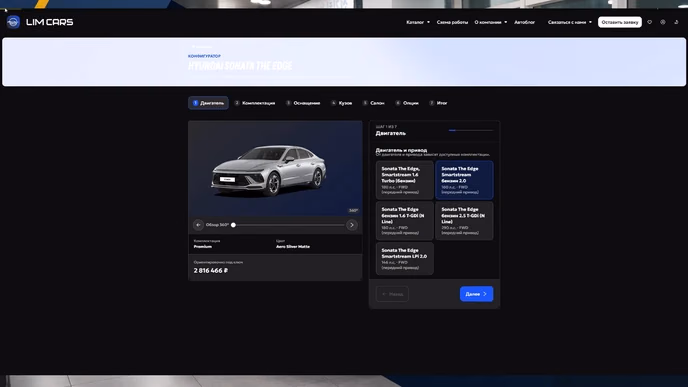Switch to the Кузов step
Image resolution: width=688 pixels, height=387 pixels.
click(x=341, y=103)
